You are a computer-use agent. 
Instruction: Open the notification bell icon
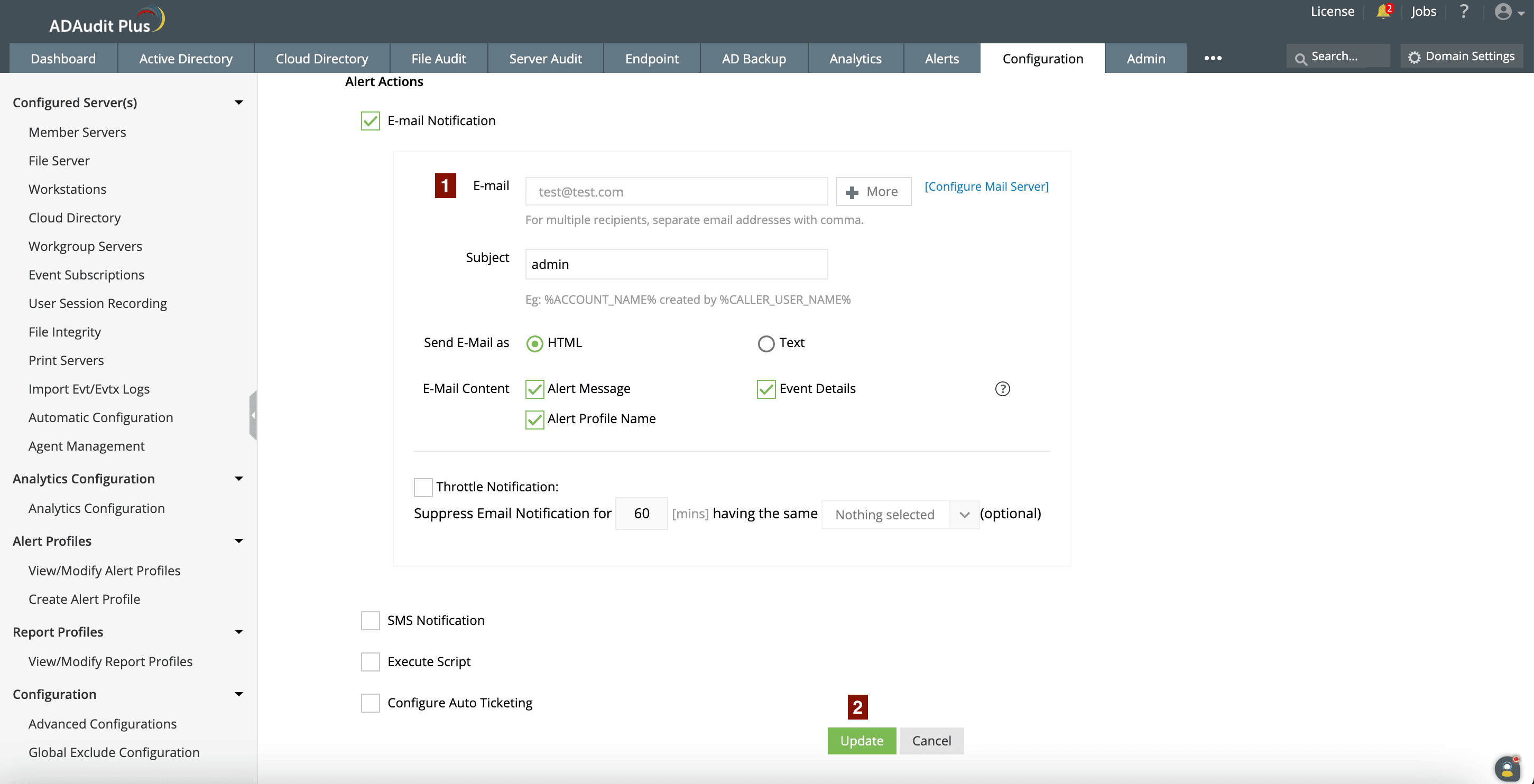coord(1383,12)
